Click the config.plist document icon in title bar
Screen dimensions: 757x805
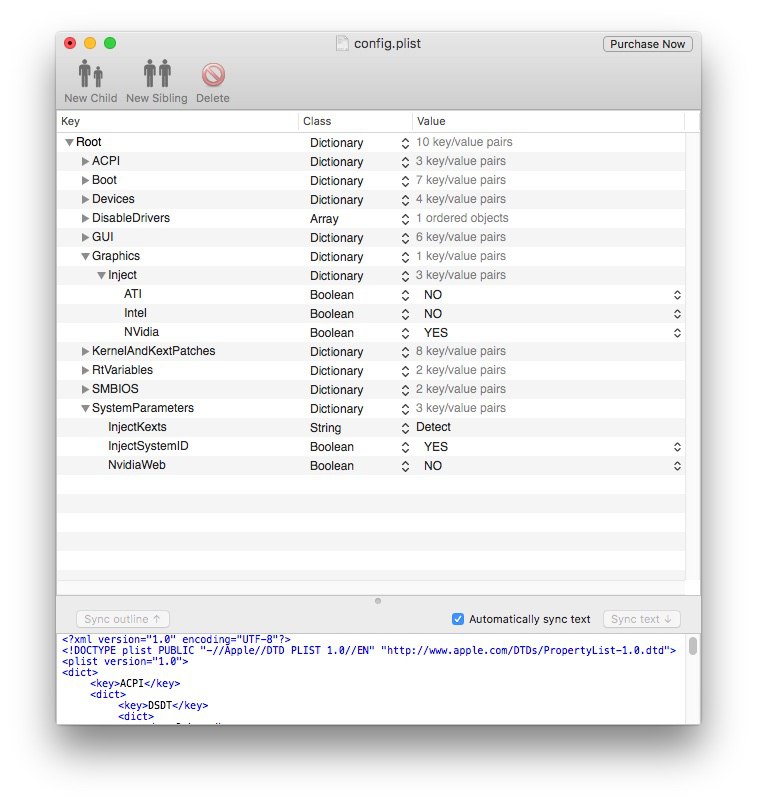pyautogui.click(x=342, y=44)
